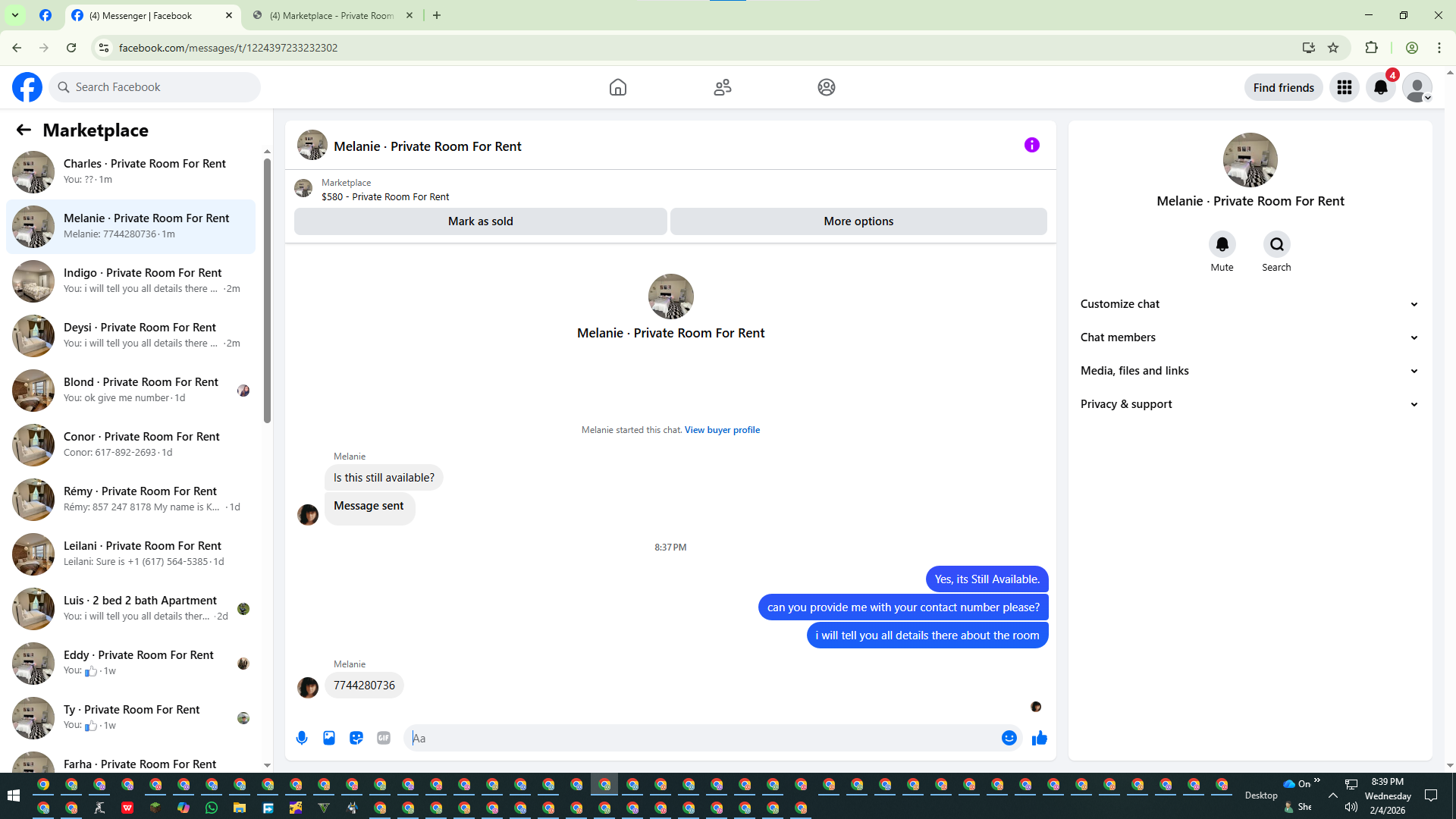This screenshot has width=1456, height=819.
Task: Open the notifications bell
Action: pyautogui.click(x=1381, y=87)
